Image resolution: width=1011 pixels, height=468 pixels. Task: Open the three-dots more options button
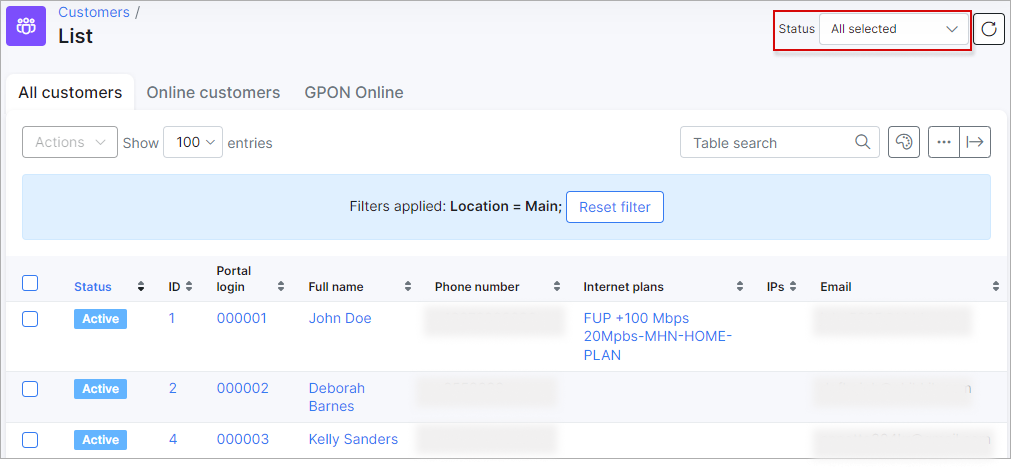tap(944, 142)
